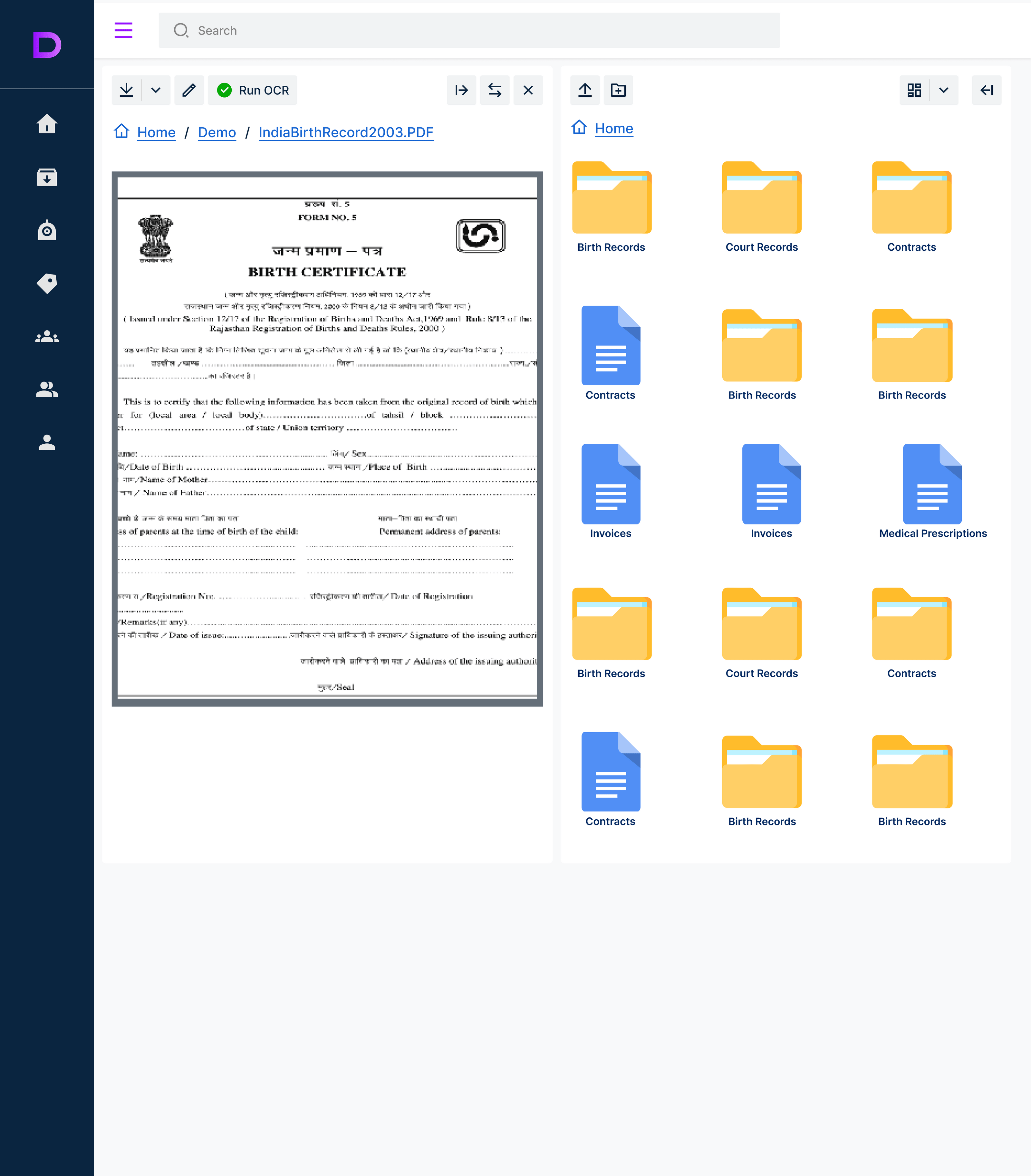The width and height of the screenshot is (1031, 1176).
Task: Click in the Search field
Action: coord(469,31)
